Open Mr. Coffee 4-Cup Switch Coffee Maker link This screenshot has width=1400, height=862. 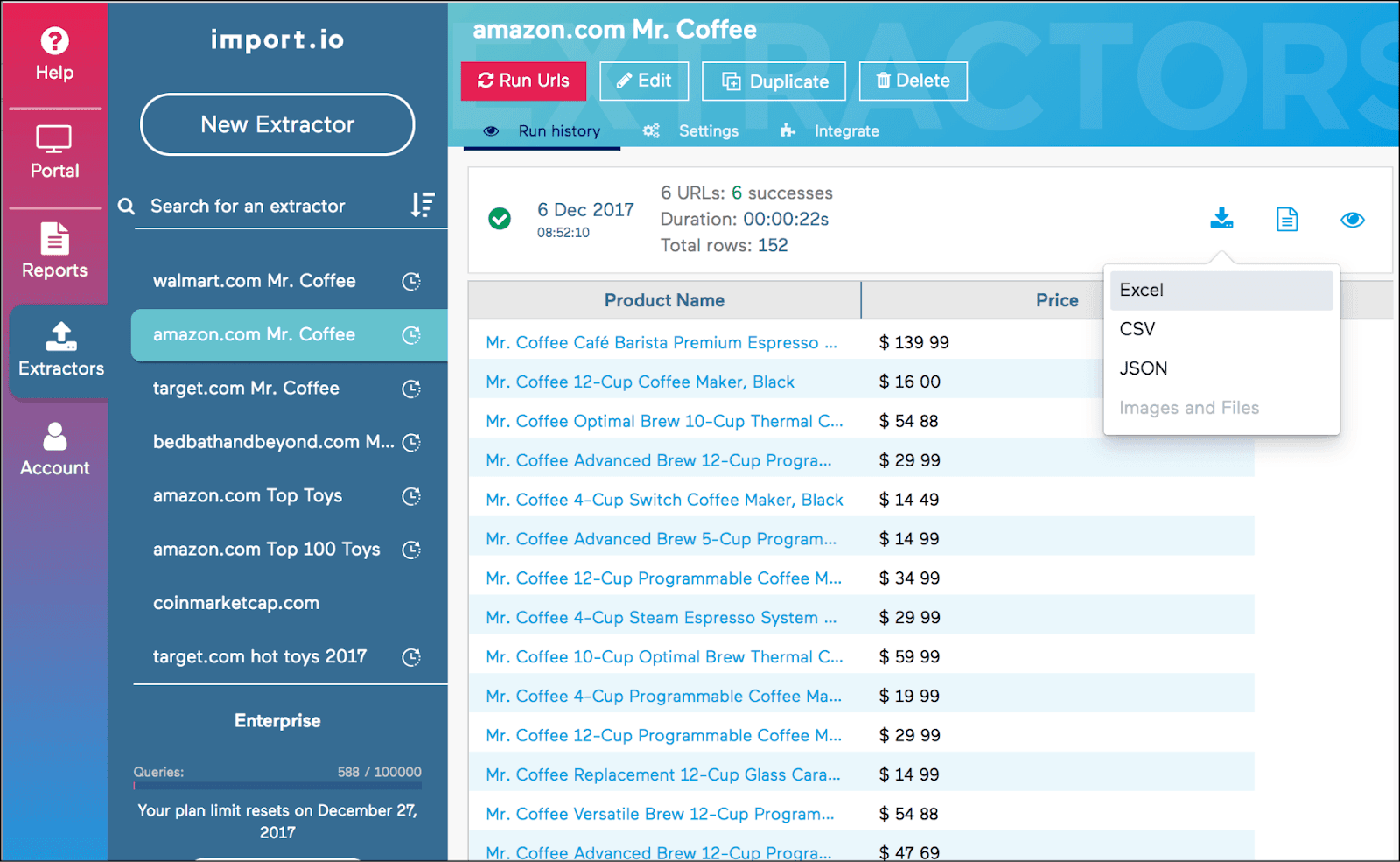[x=665, y=500]
